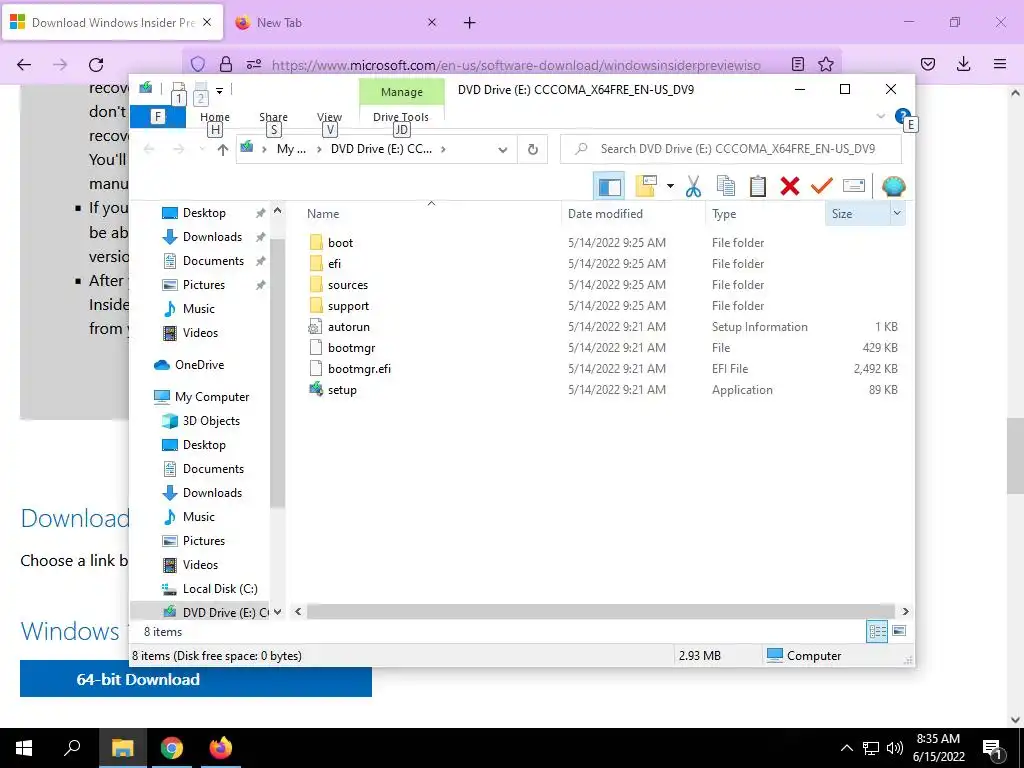This screenshot has height=768, width=1024.
Task: Refresh the DVD Drive folder view
Action: pos(533,150)
